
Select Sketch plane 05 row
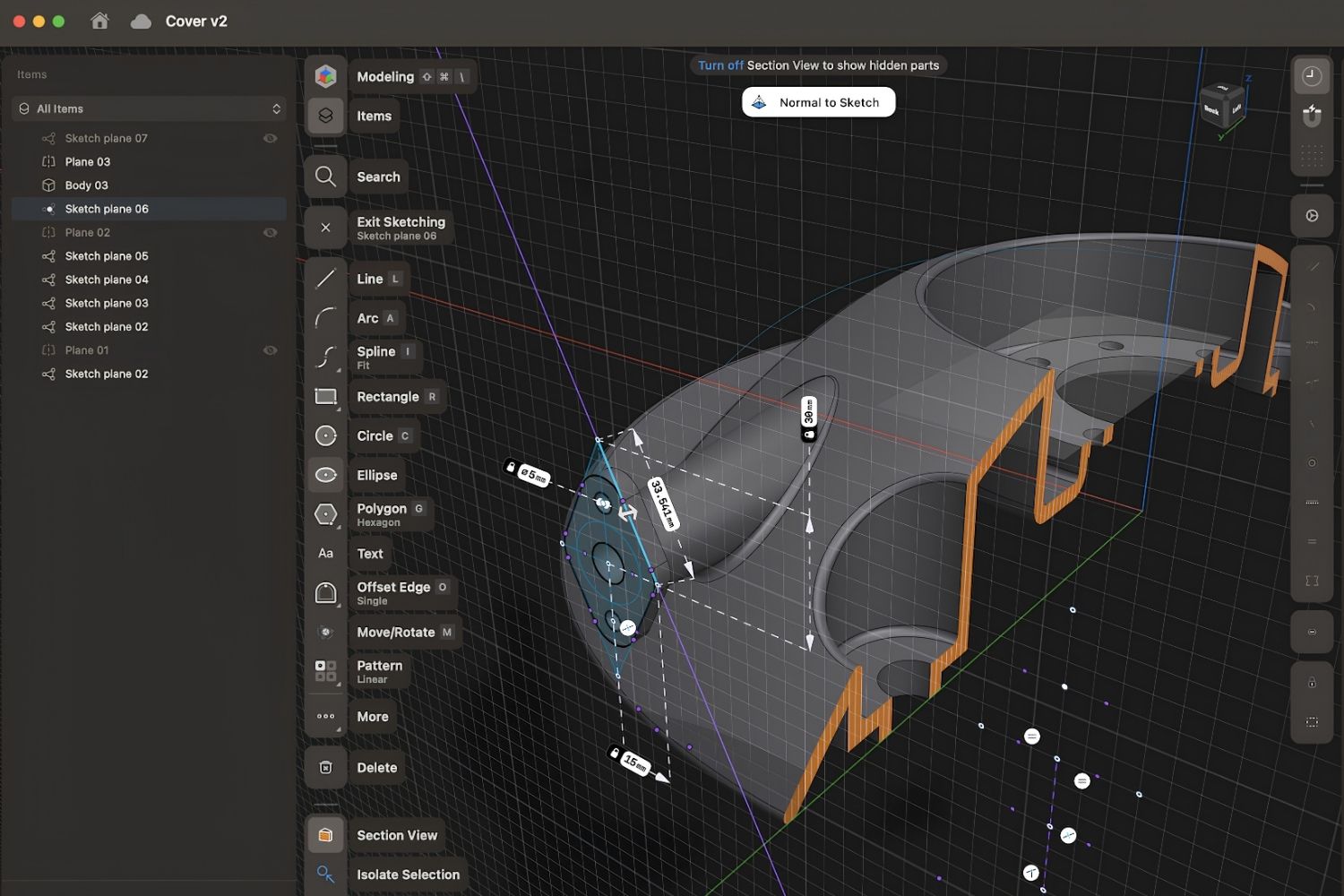tap(149, 256)
